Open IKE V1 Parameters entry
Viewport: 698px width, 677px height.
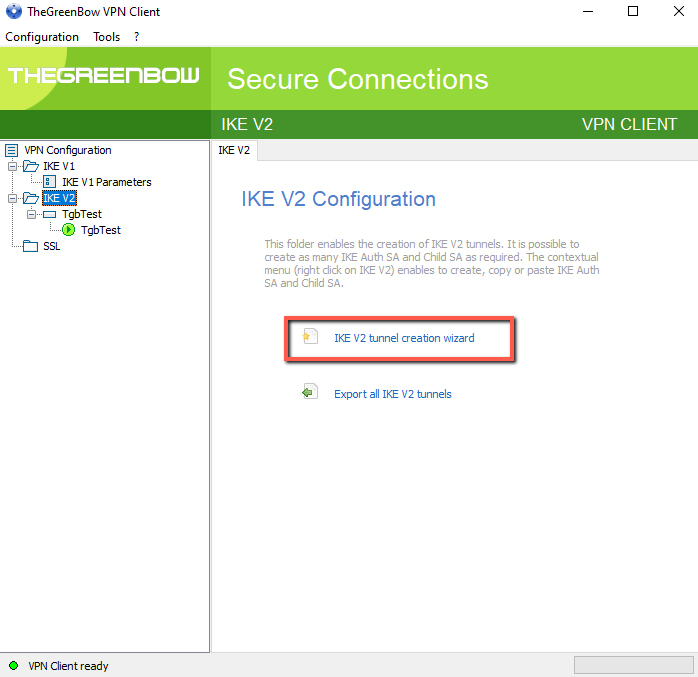pos(106,182)
